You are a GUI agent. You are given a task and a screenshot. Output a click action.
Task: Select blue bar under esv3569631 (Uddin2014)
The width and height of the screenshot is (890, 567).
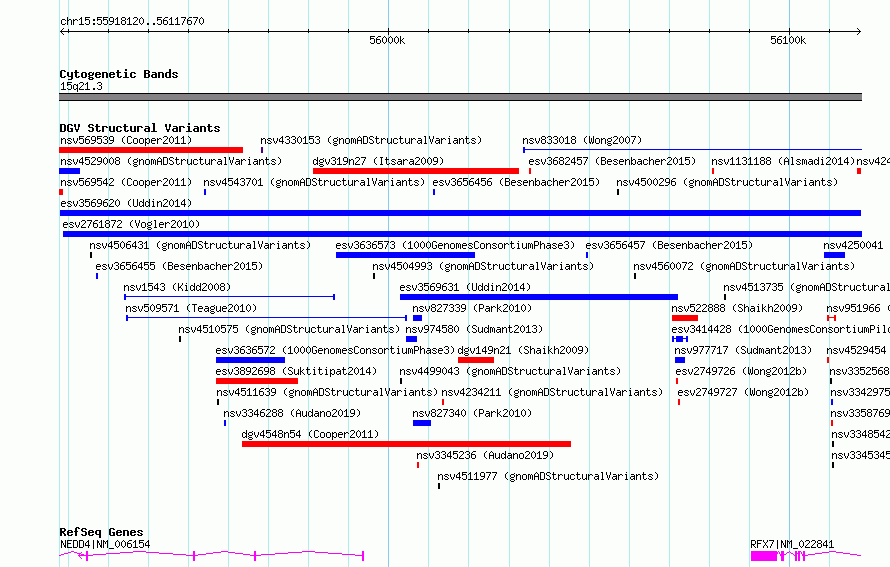coord(539,297)
